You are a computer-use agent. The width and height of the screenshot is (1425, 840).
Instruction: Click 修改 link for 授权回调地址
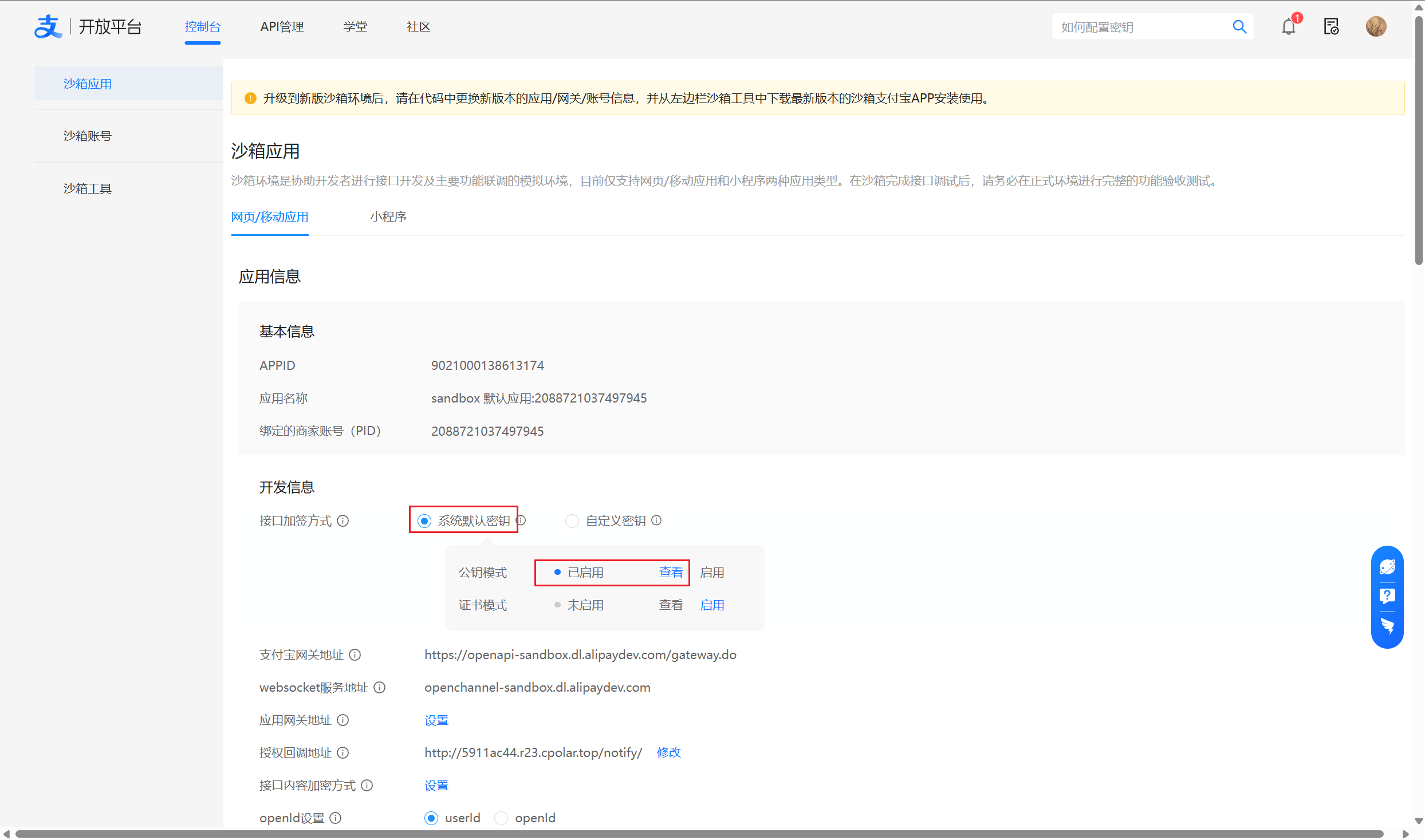pos(668,753)
